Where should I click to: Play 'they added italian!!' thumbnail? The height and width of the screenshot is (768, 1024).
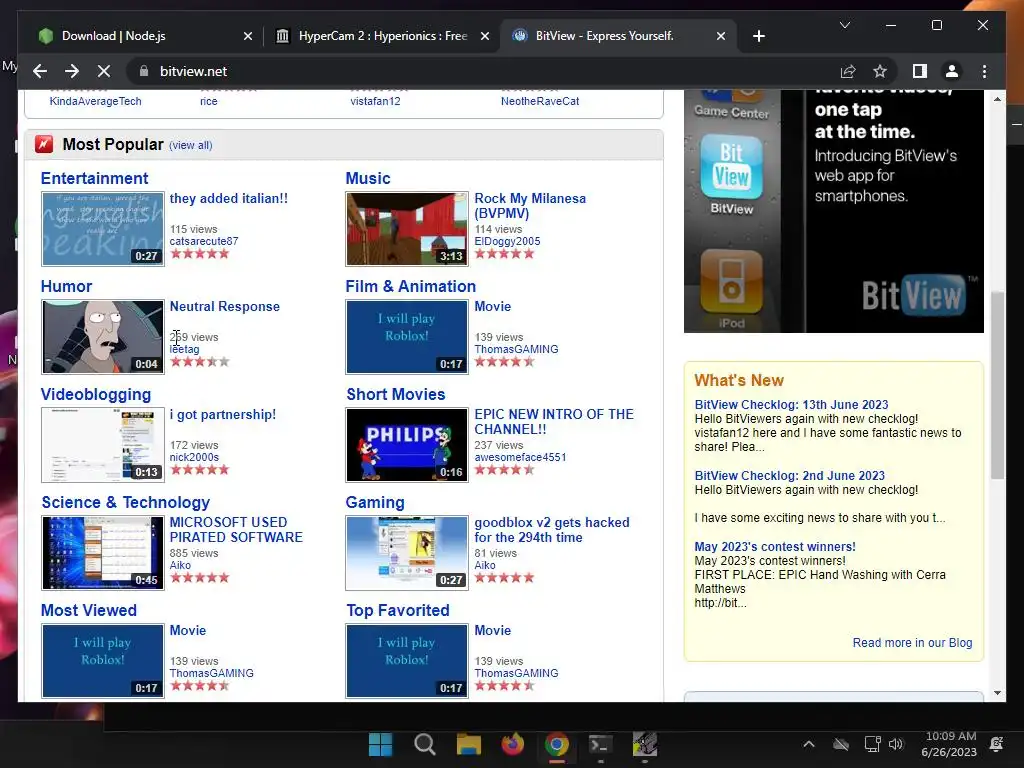coord(103,229)
